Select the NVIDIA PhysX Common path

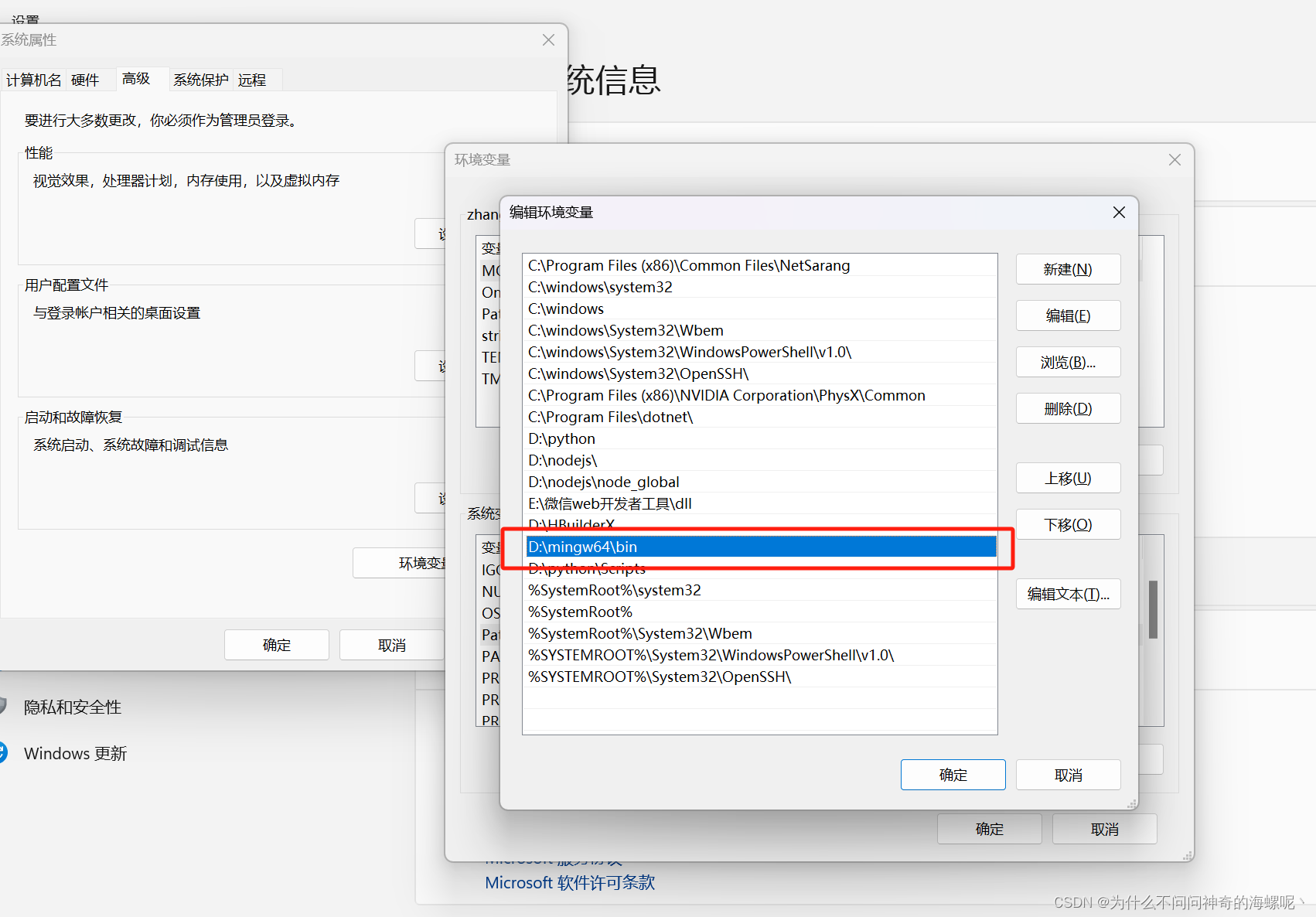click(x=760, y=395)
